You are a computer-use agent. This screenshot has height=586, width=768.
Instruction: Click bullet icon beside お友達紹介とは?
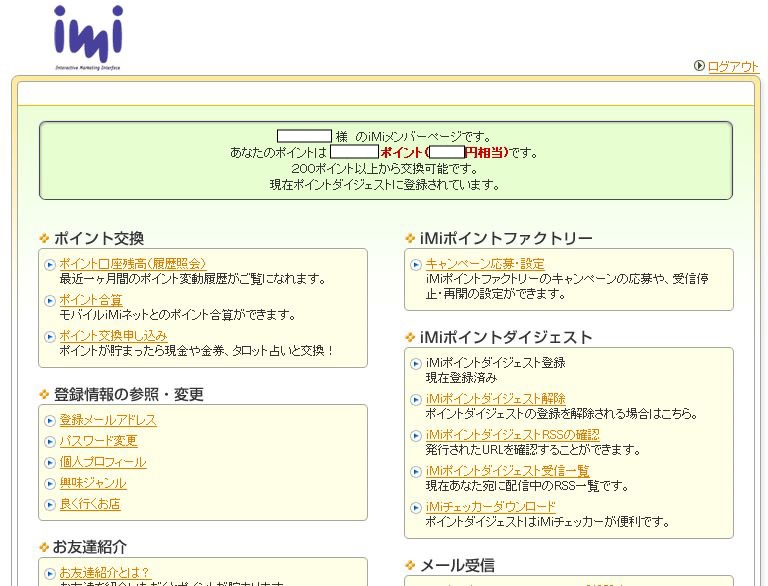pos(49,573)
